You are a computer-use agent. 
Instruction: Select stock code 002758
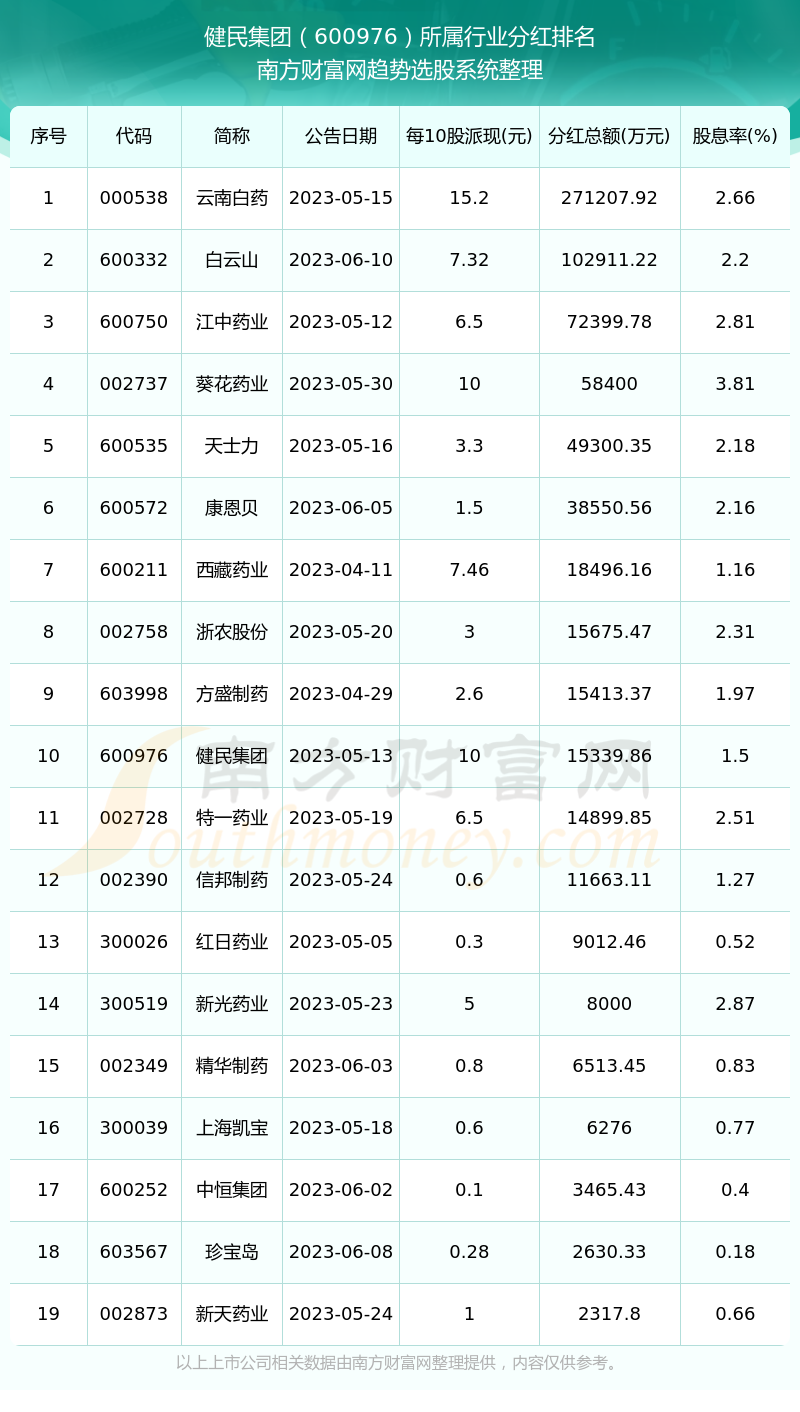pos(134,632)
